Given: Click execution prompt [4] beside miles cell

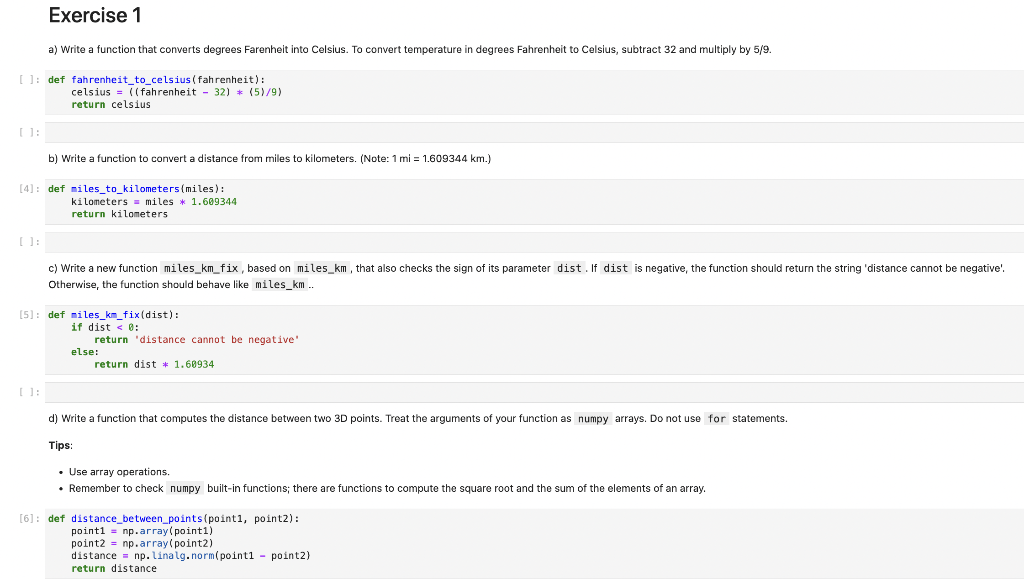Looking at the screenshot, I should pos(26,188).
